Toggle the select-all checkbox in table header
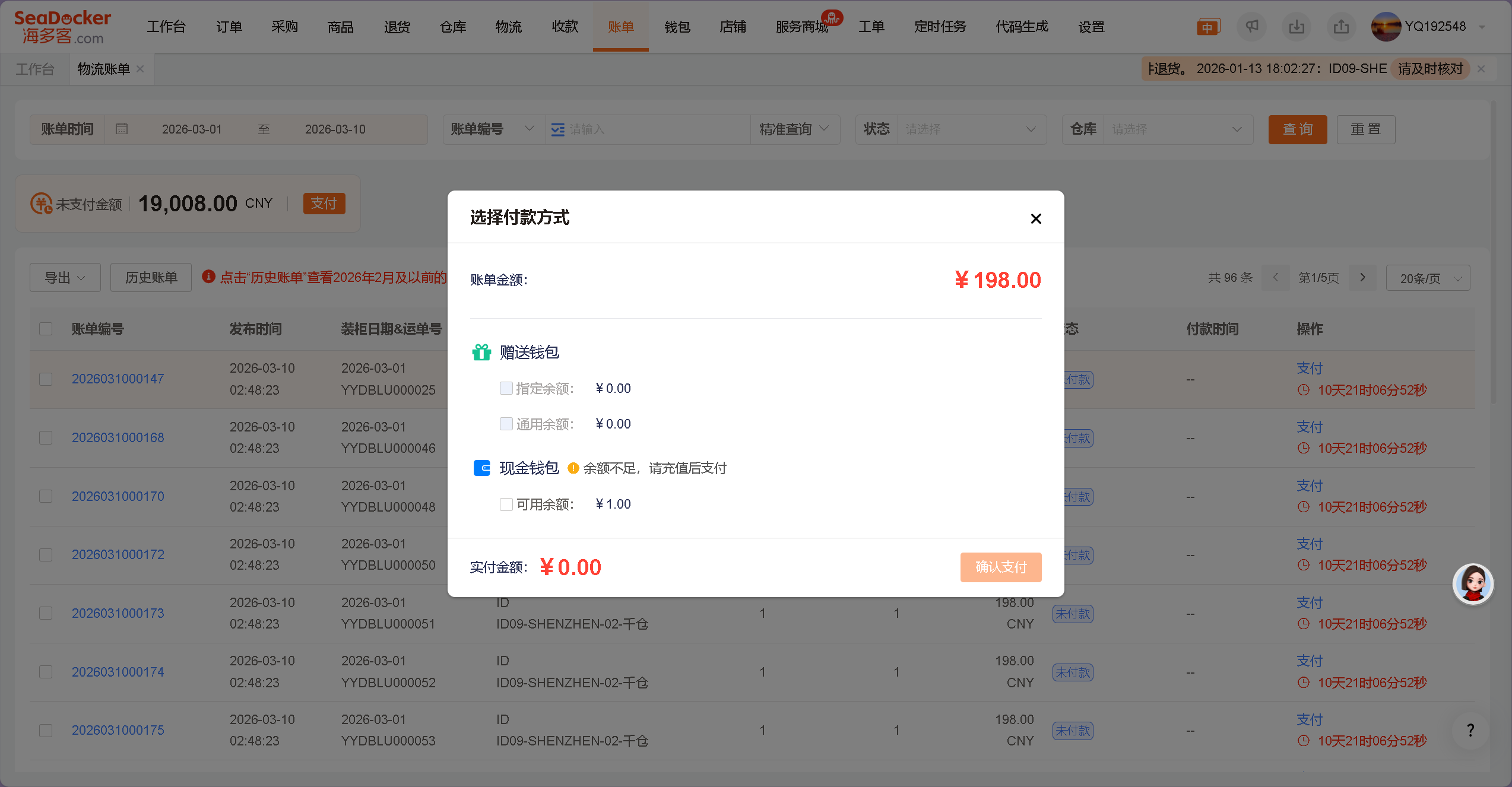1512x787 pixels. pyautogui.click(x=46, y=329)
